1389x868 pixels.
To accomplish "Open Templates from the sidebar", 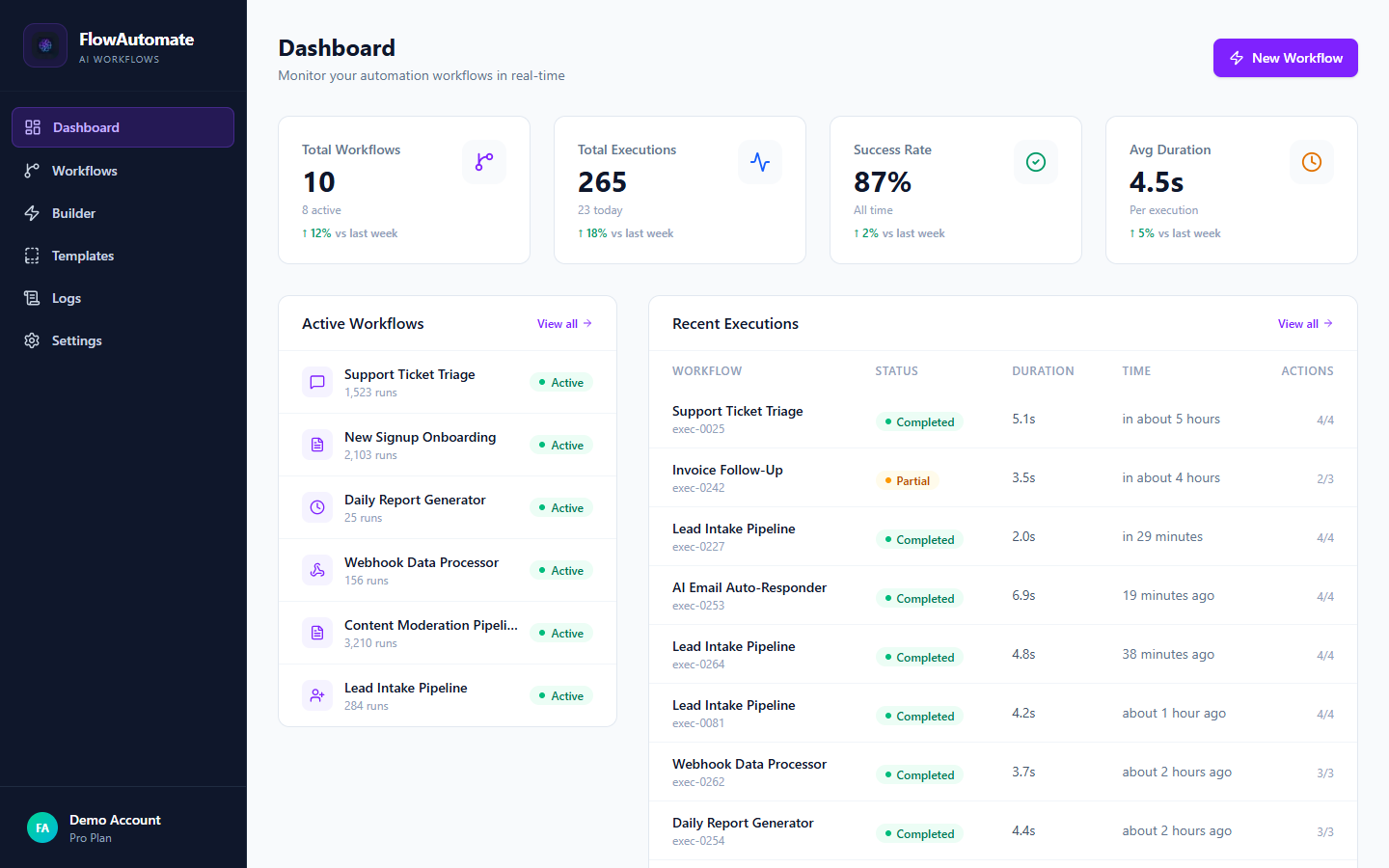I will 82,256.
